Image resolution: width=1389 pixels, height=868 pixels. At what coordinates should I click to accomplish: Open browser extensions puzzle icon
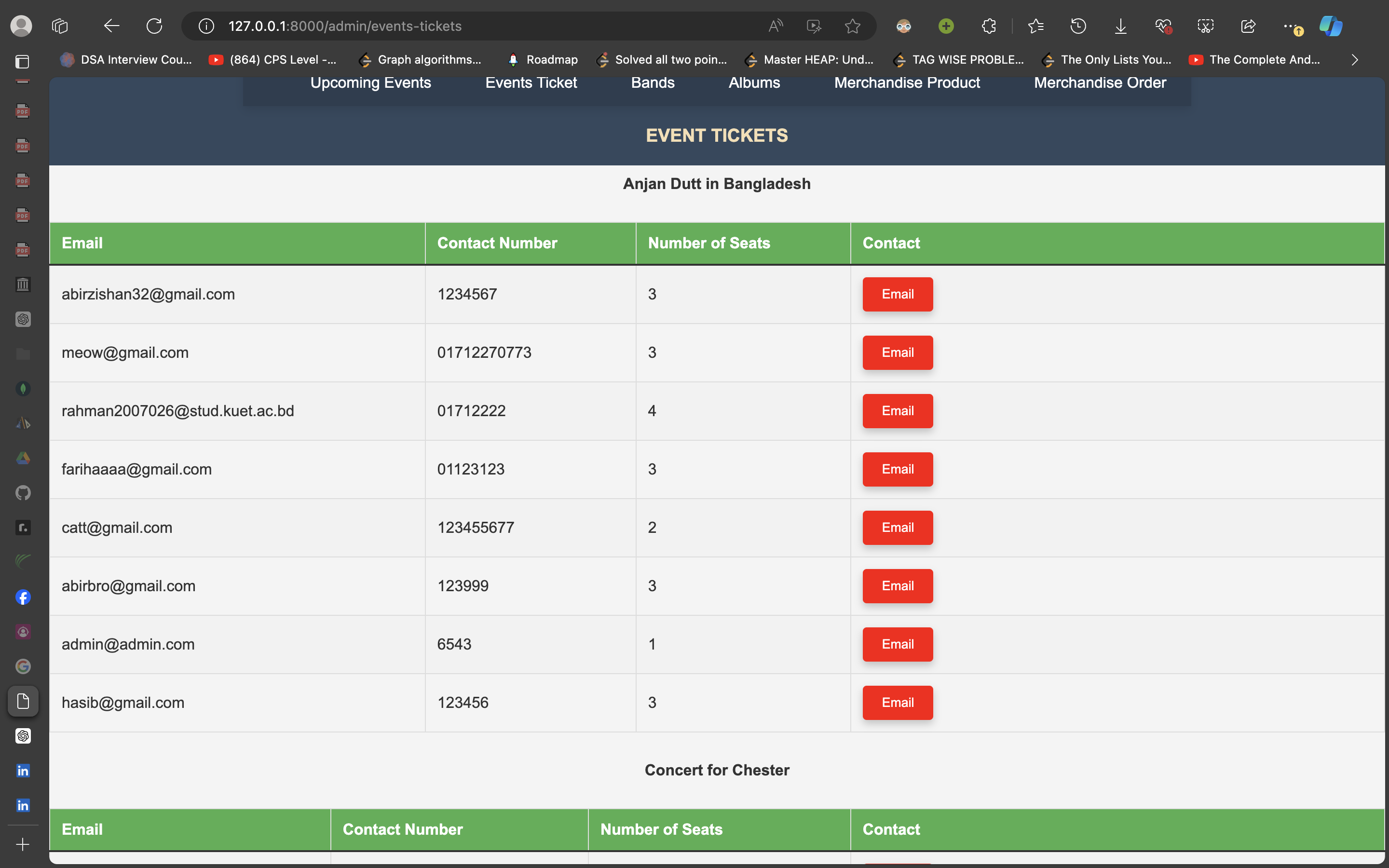click(x=988, y=26)
